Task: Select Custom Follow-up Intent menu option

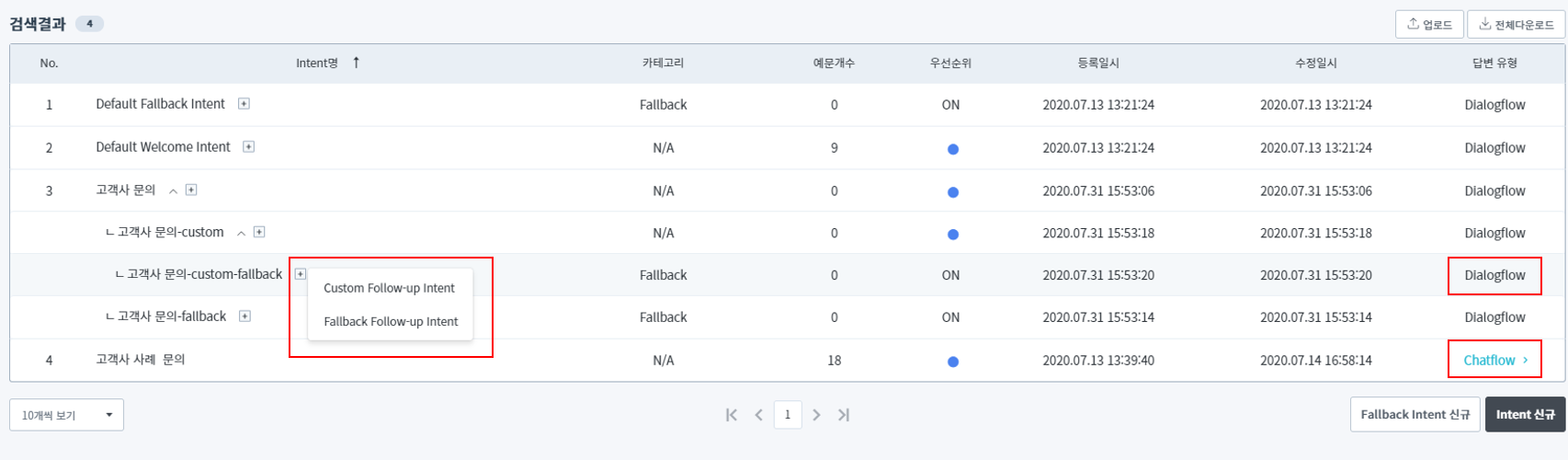Action: tap(389, 288)
